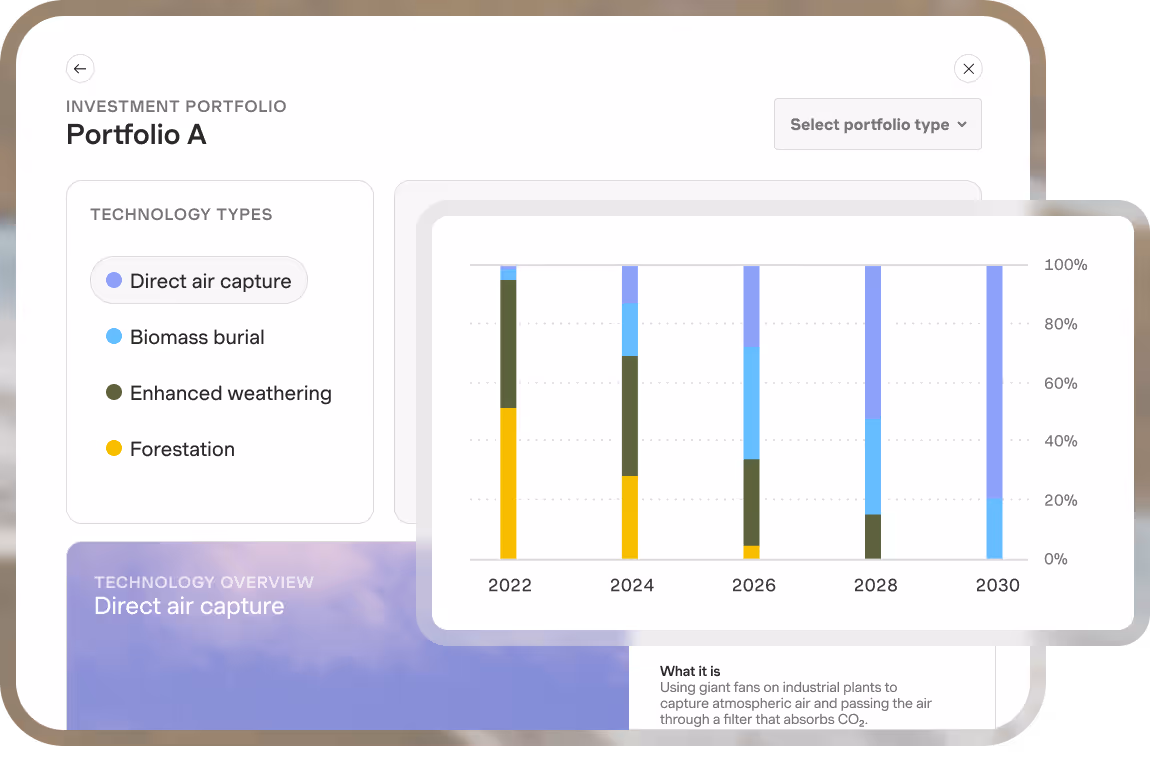Click the 60% axis label
The image size is (1150, 766).
pyautogui.click(x=1061, y=383)
